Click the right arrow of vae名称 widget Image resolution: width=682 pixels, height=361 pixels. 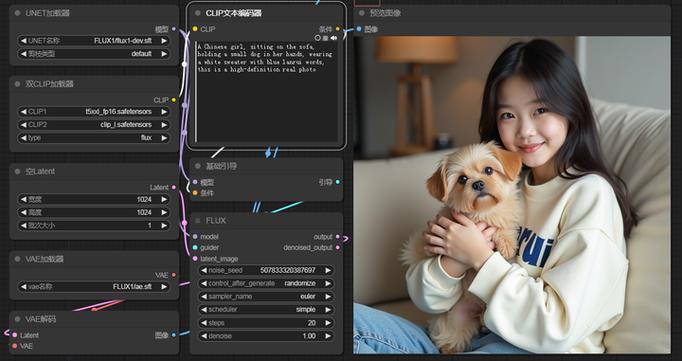(x=164, y=287)
